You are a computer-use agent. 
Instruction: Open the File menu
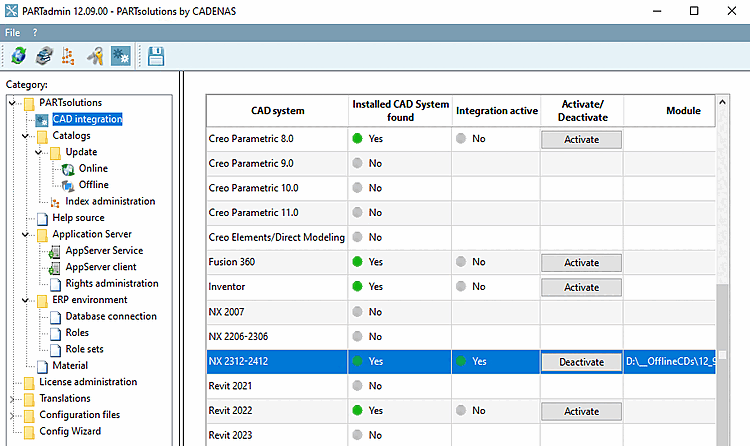[12, 32]
